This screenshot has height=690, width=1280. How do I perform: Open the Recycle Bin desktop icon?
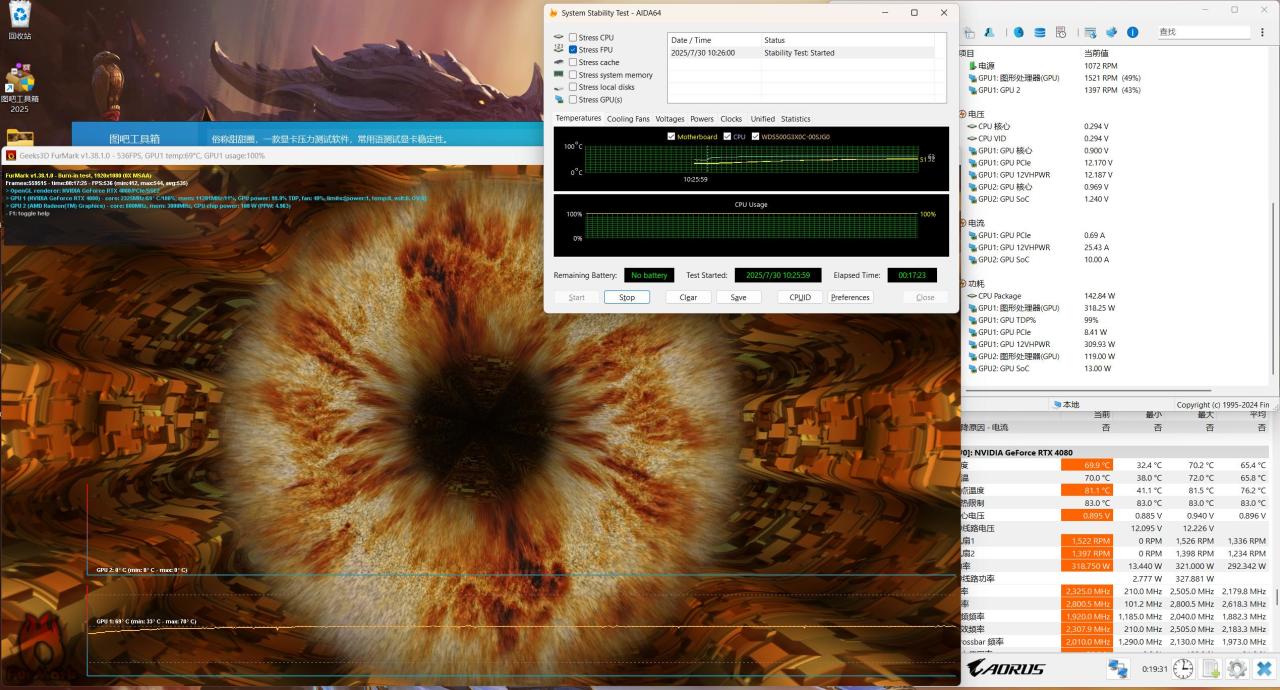[19, 17]
